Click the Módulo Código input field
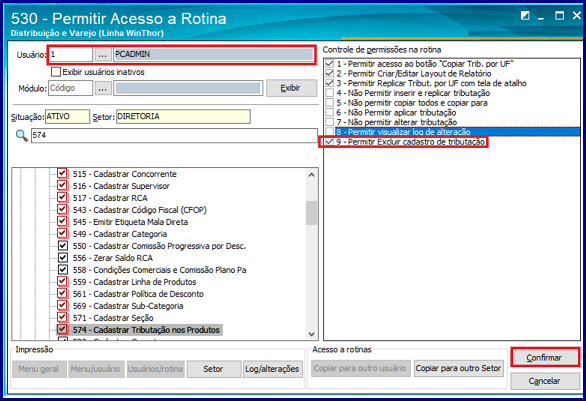Screen dimensions: 586x401 point(71,88)
